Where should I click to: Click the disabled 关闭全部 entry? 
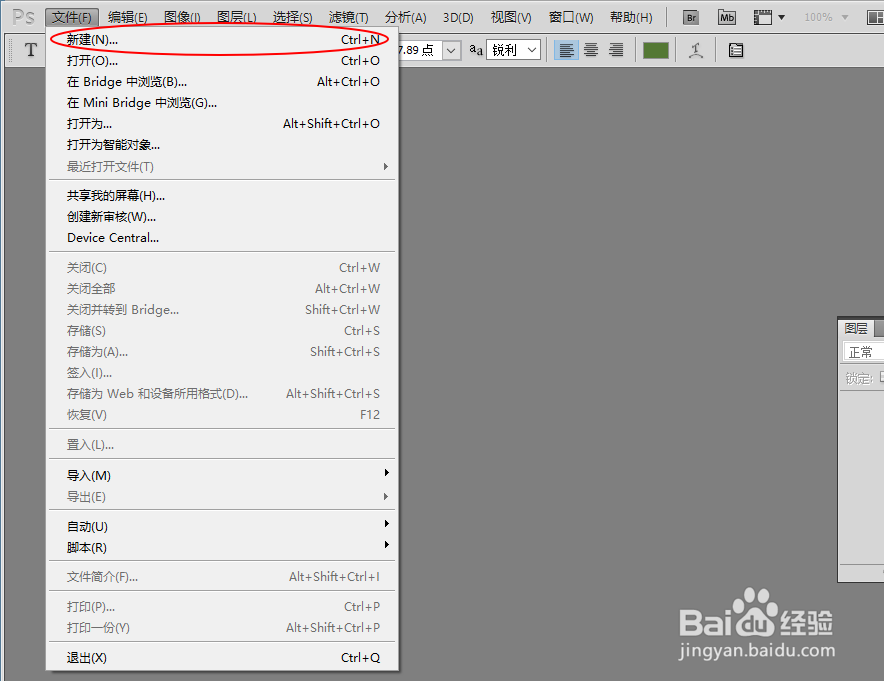point(222,289)
